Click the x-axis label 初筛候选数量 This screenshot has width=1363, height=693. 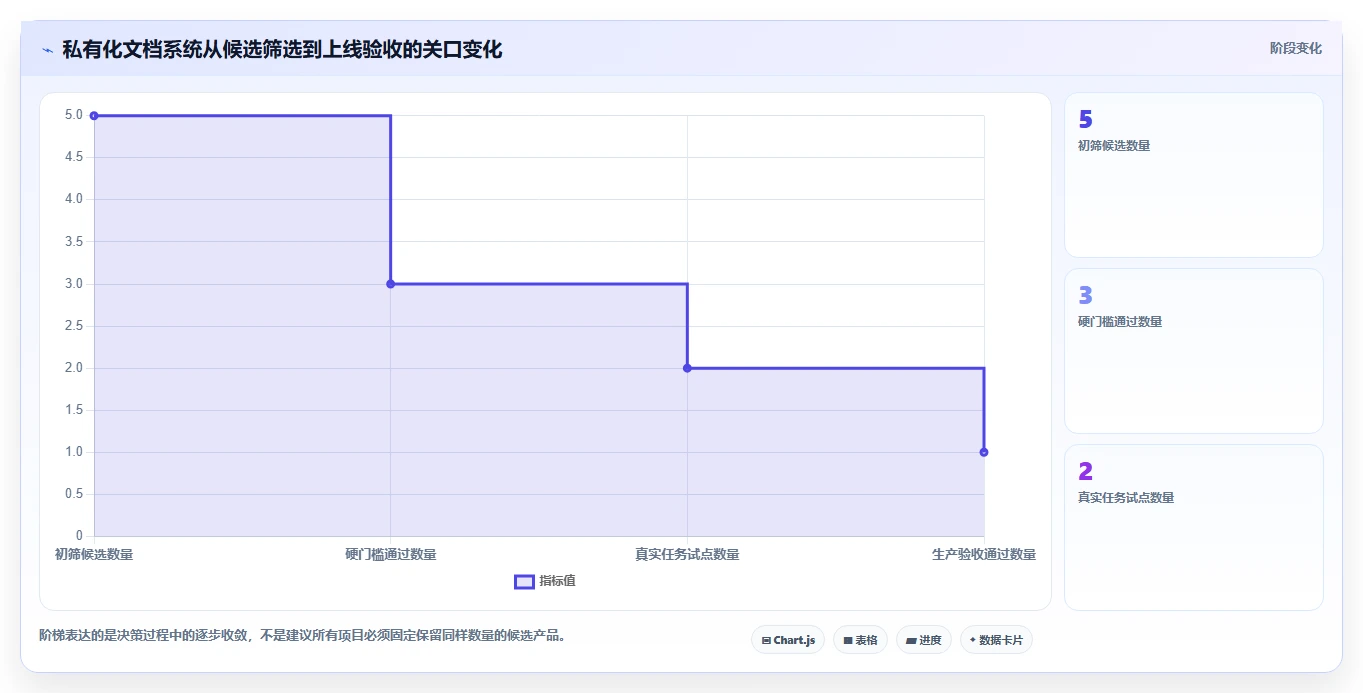94,554
